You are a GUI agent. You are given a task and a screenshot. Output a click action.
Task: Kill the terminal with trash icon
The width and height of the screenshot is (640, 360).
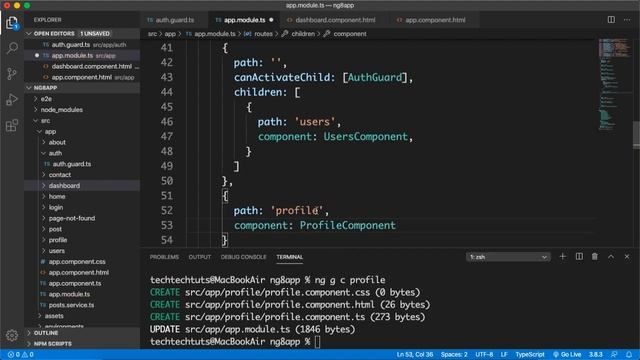coord(595,256)
